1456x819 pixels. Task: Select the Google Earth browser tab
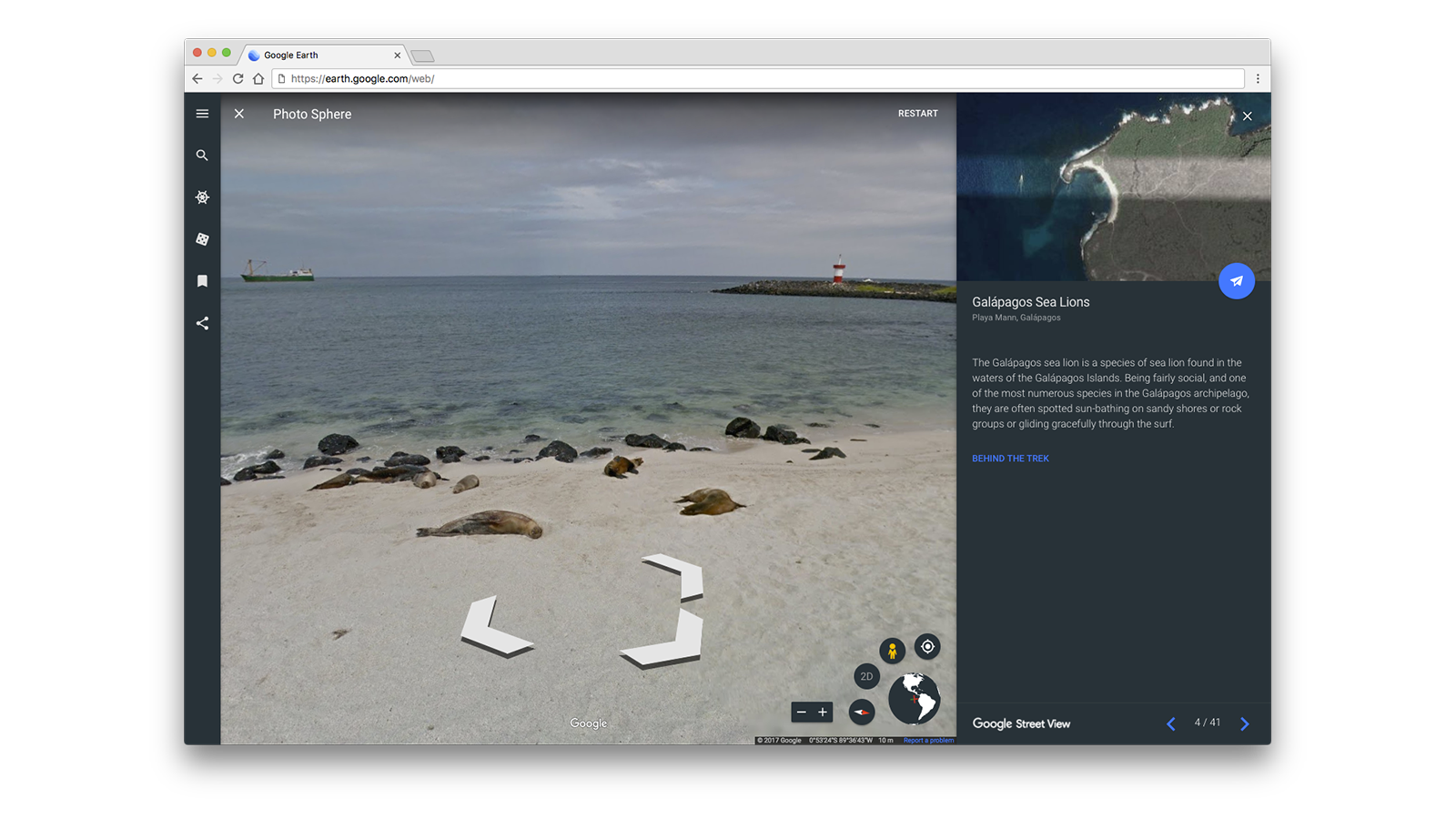pyautogui.click(x=324, y=56)
